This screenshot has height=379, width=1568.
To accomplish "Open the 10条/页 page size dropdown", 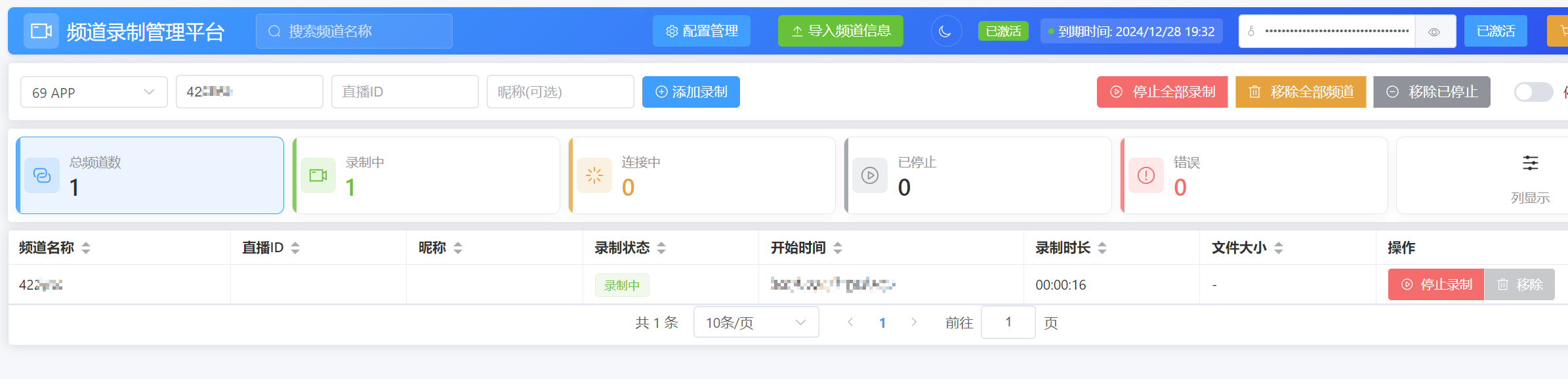I will coord(755,323).
